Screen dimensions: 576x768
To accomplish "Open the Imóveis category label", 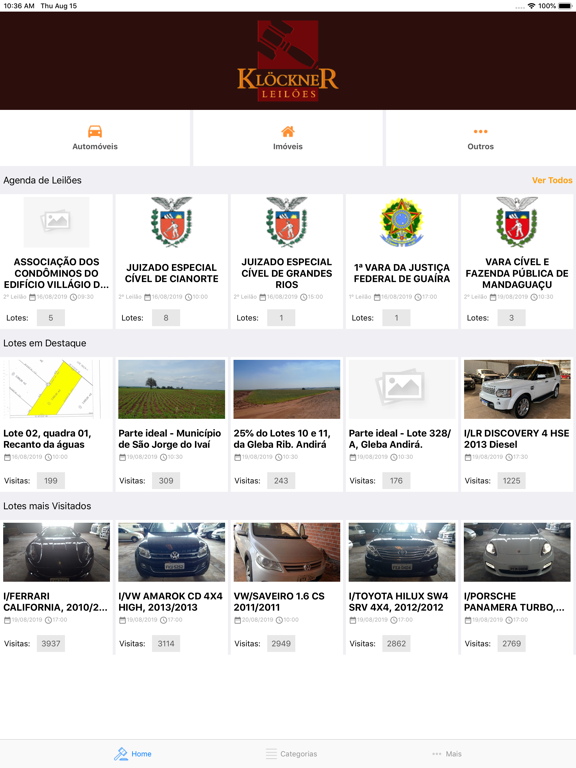I will click(x=288, y=146).
